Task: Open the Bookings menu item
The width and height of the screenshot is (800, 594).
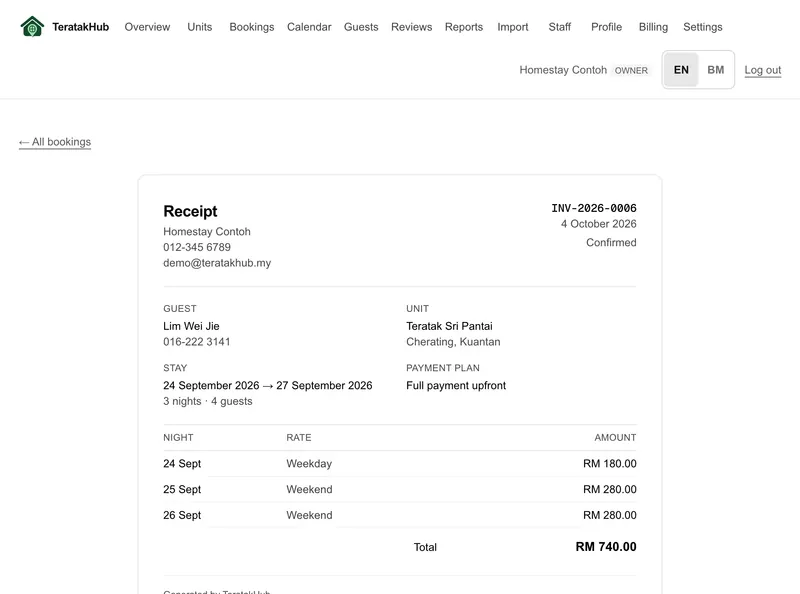Action: [x=252, y=27]
